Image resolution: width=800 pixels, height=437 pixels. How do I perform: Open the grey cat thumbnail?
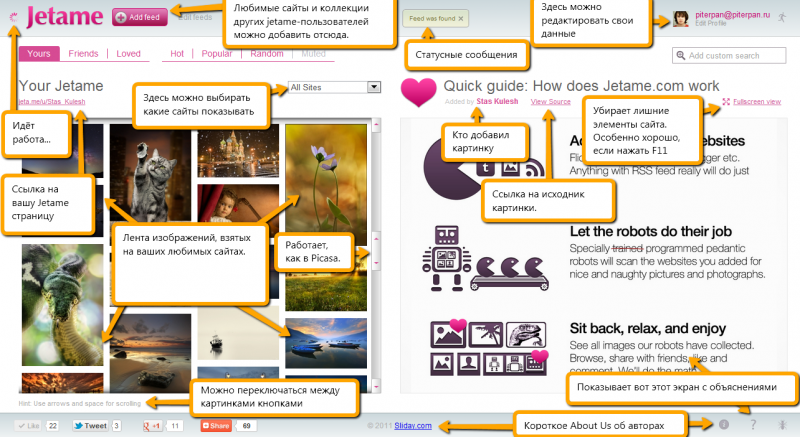151,172
